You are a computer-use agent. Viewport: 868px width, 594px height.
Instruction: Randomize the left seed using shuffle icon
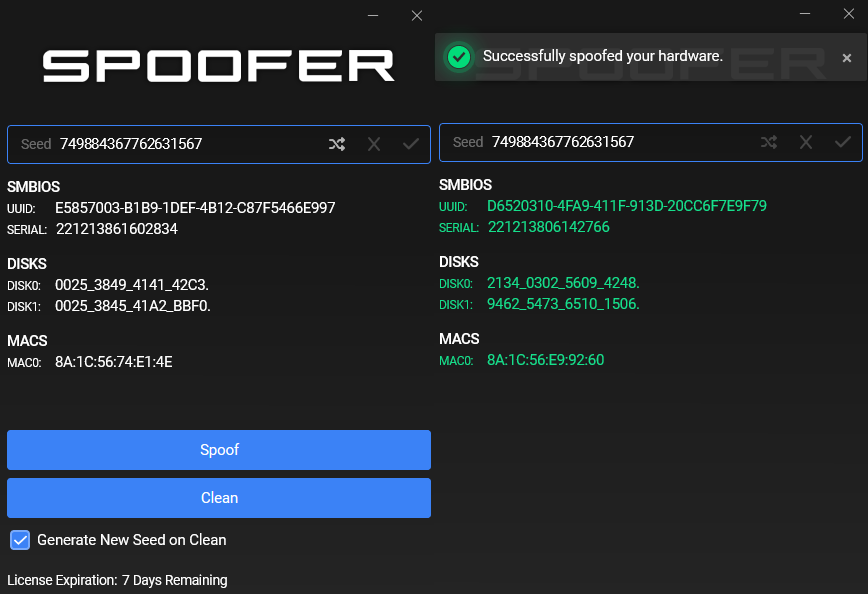pos(337,143)
